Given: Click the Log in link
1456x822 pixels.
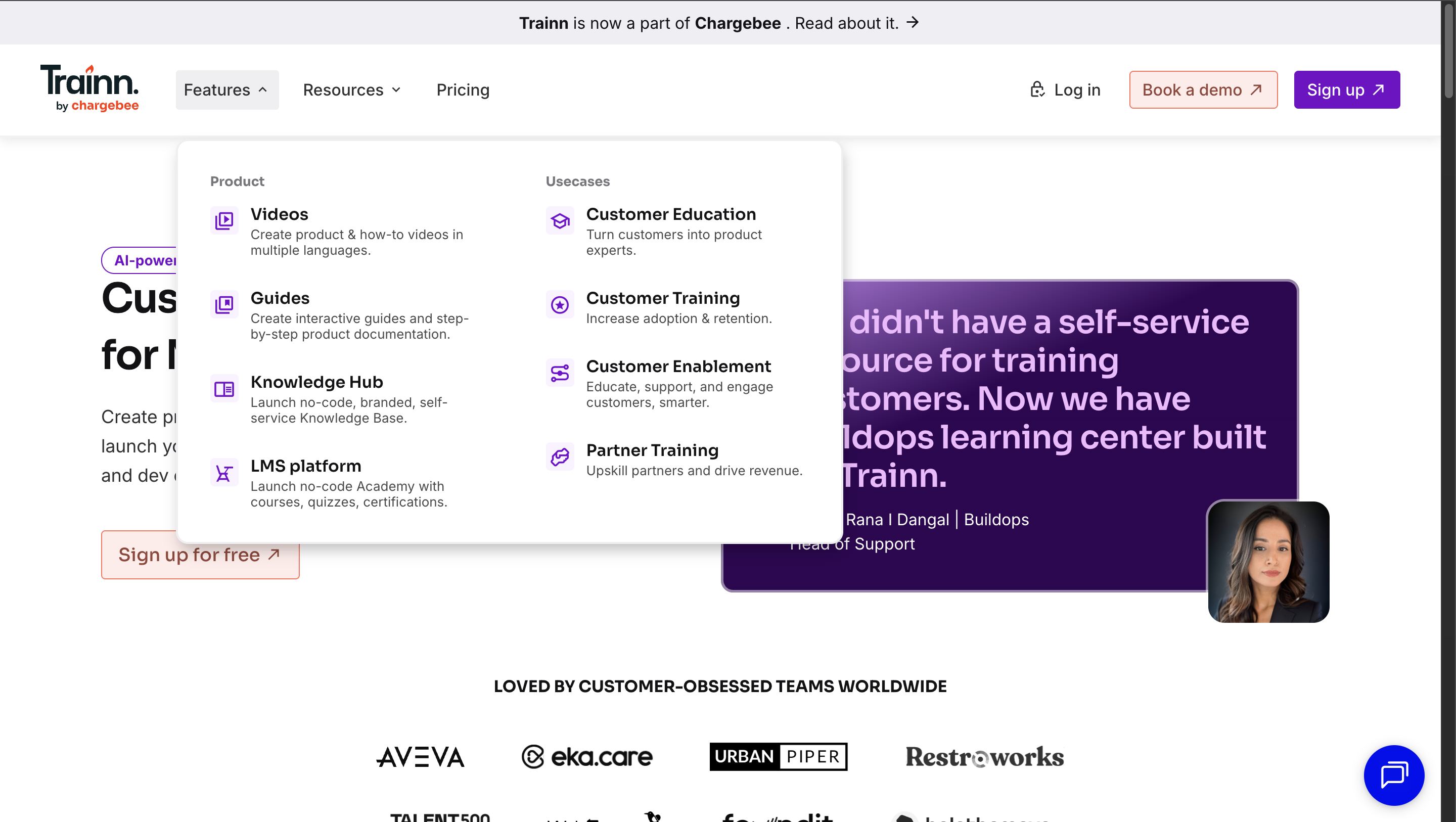Looking at the screenshot, I should pyautogui.click(x=1065, y=89).
